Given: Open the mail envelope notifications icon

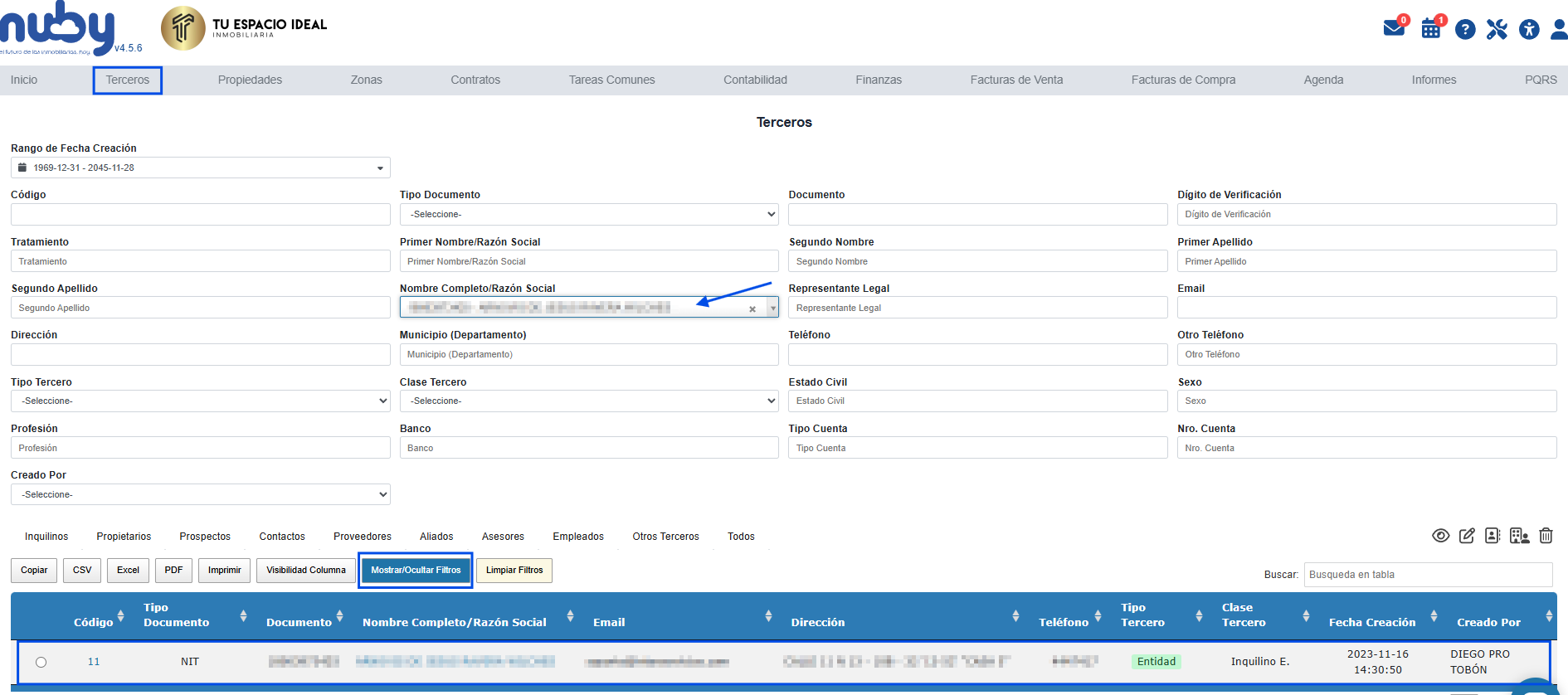Looking at the screenshot, I should tap(1394, 29).
